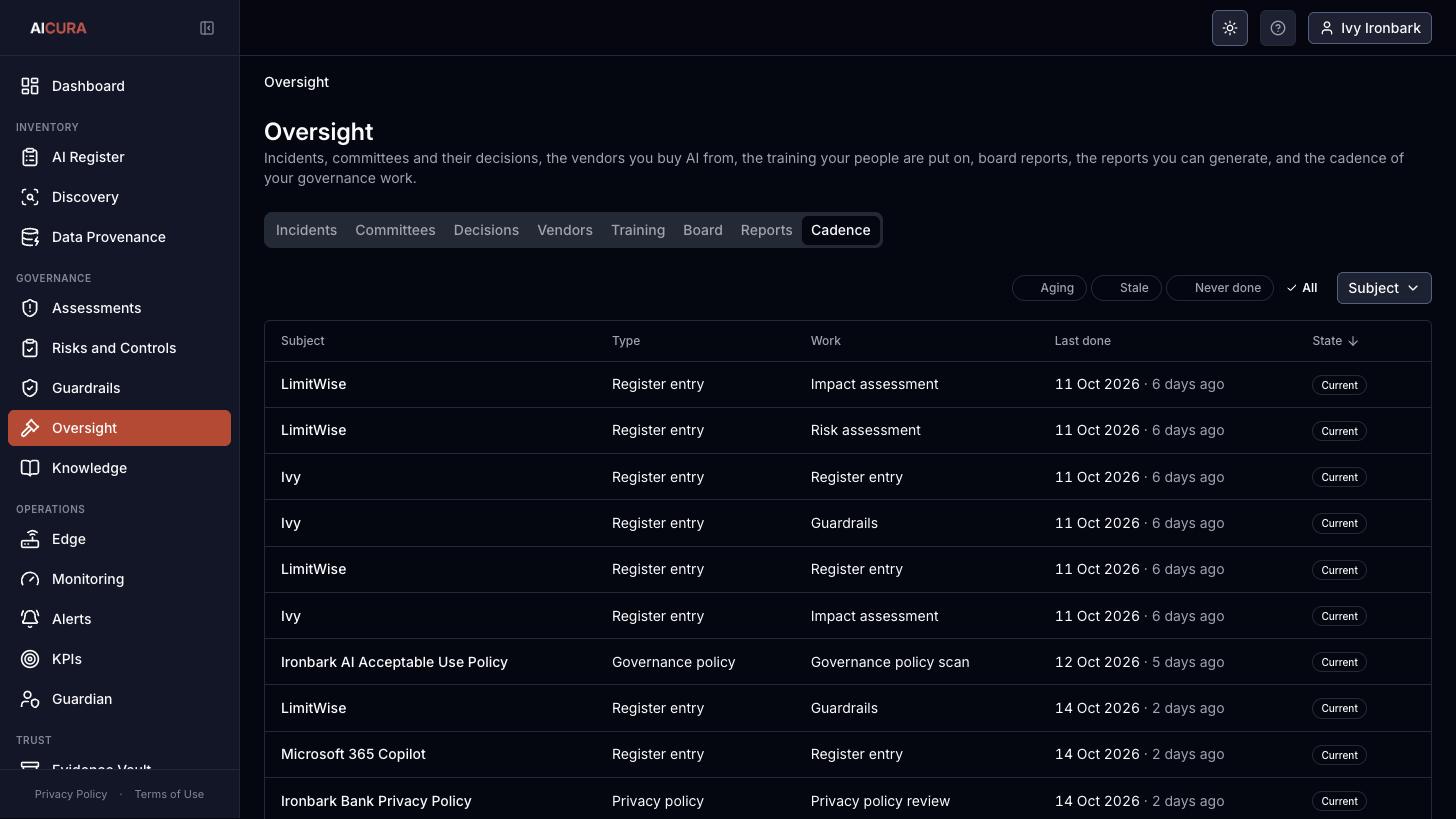Click 'Ironbark AI Acceptable Use Policy' subject
Image resolution: width=1456 pixels, height=819 pixels.
click(394, 662)
